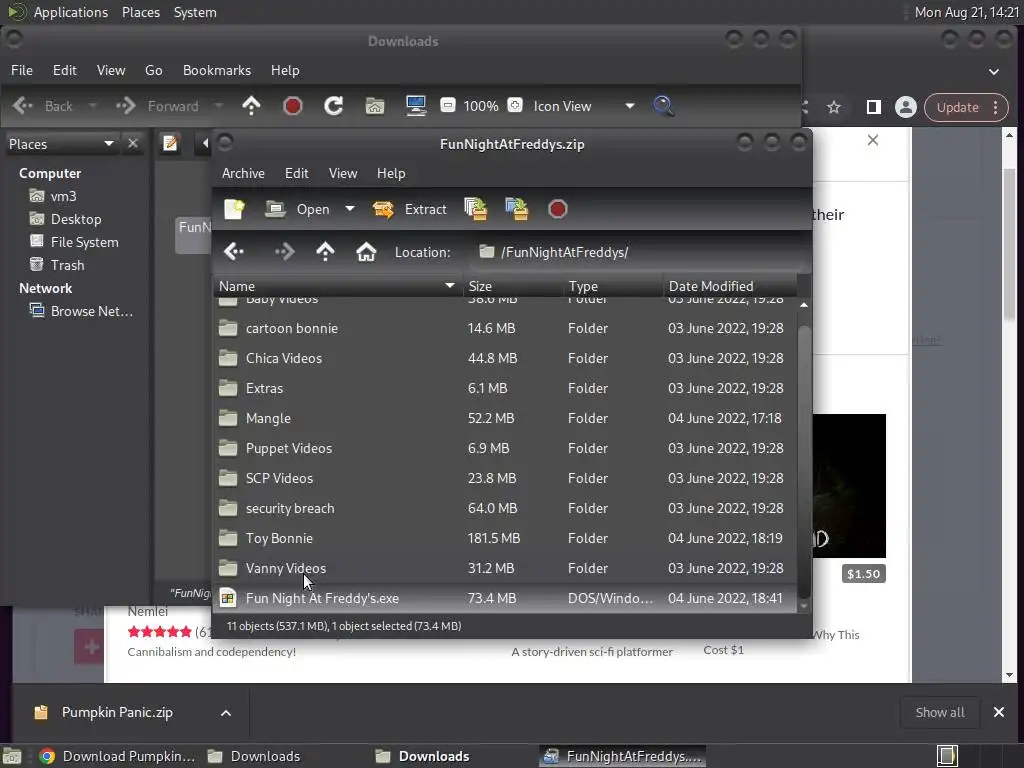
Task: Go back in archive location history
Action: pos(234,252)
